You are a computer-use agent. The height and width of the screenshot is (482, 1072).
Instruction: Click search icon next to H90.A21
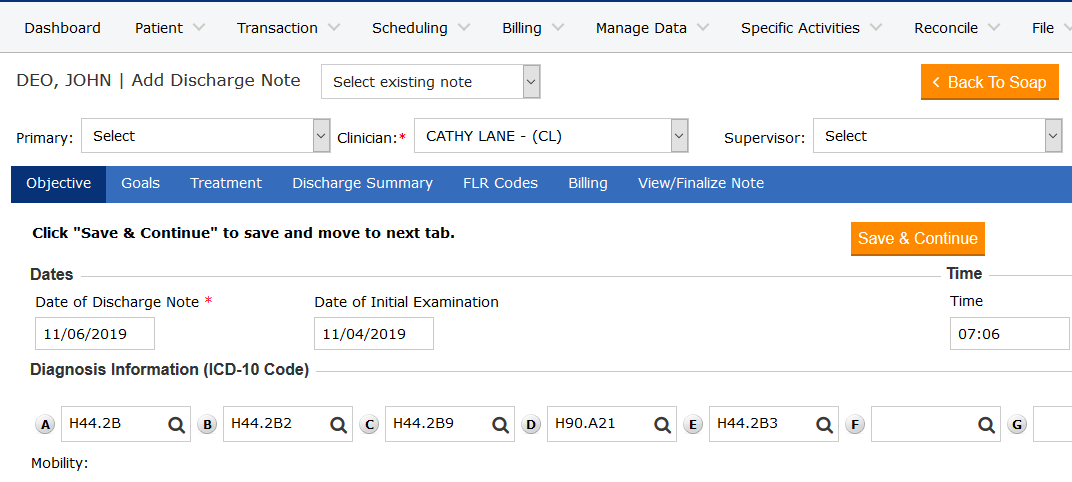pyautogui.click(x=662, y=425)
